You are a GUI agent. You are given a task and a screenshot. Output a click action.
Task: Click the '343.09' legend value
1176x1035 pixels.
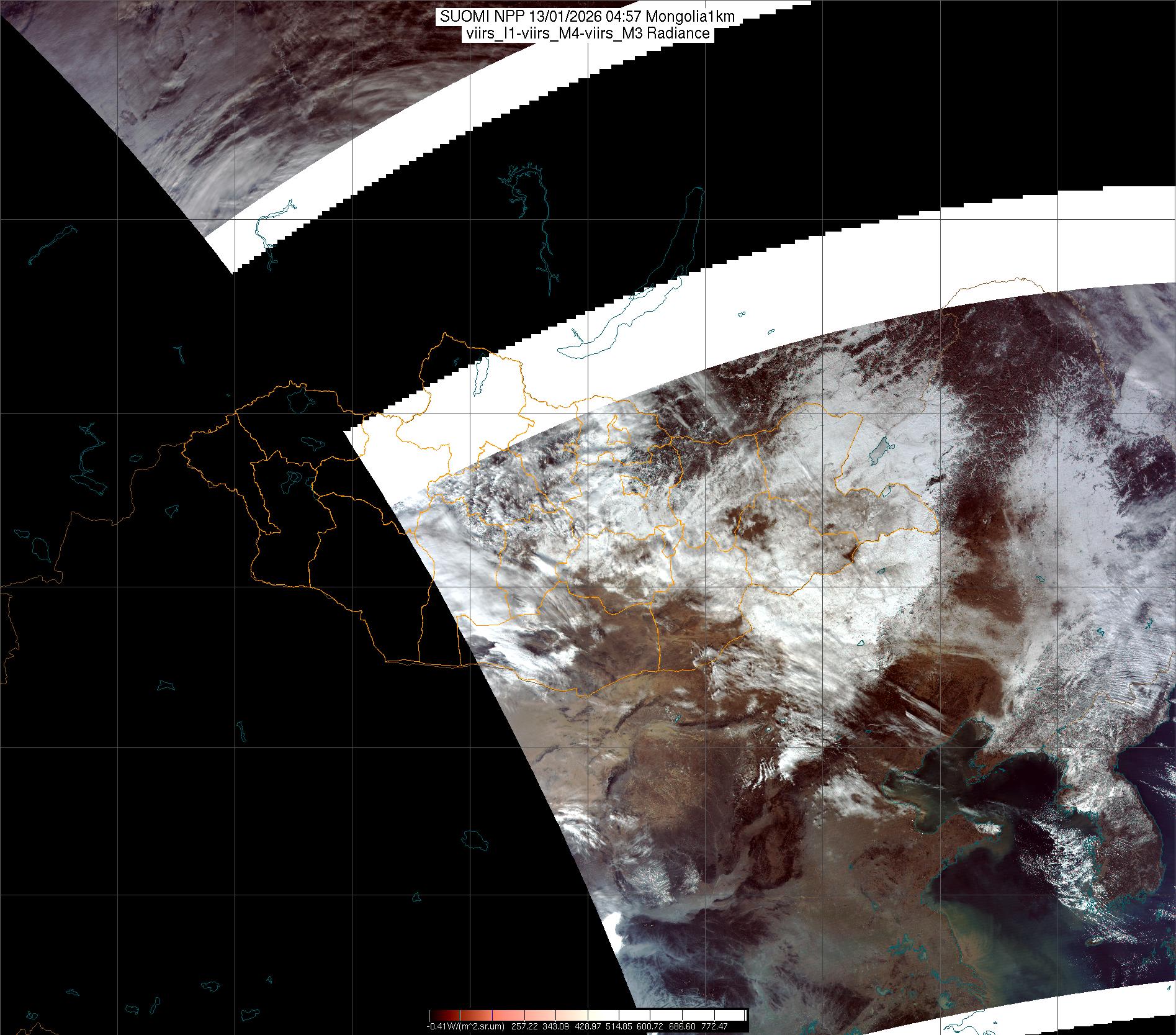[x=556, y=1026]
